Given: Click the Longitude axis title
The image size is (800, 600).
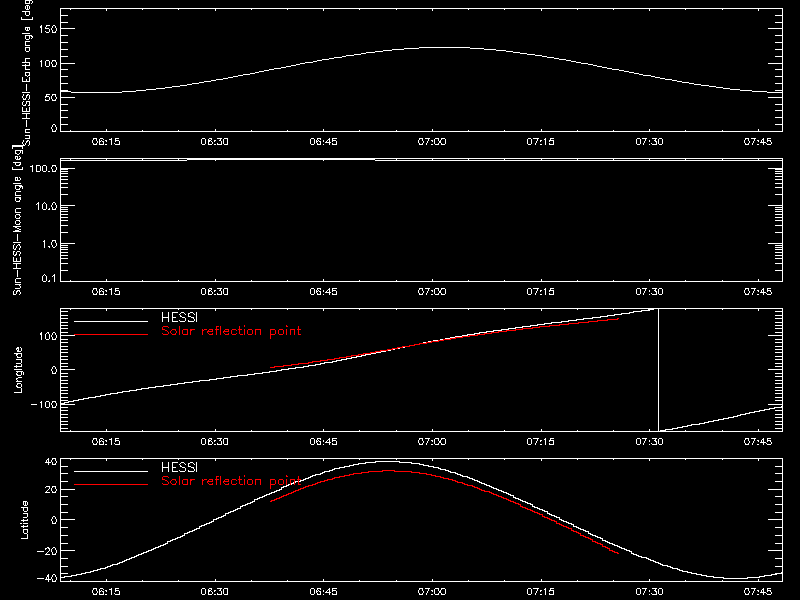Looking at the screenshot, I should (18, 370).
